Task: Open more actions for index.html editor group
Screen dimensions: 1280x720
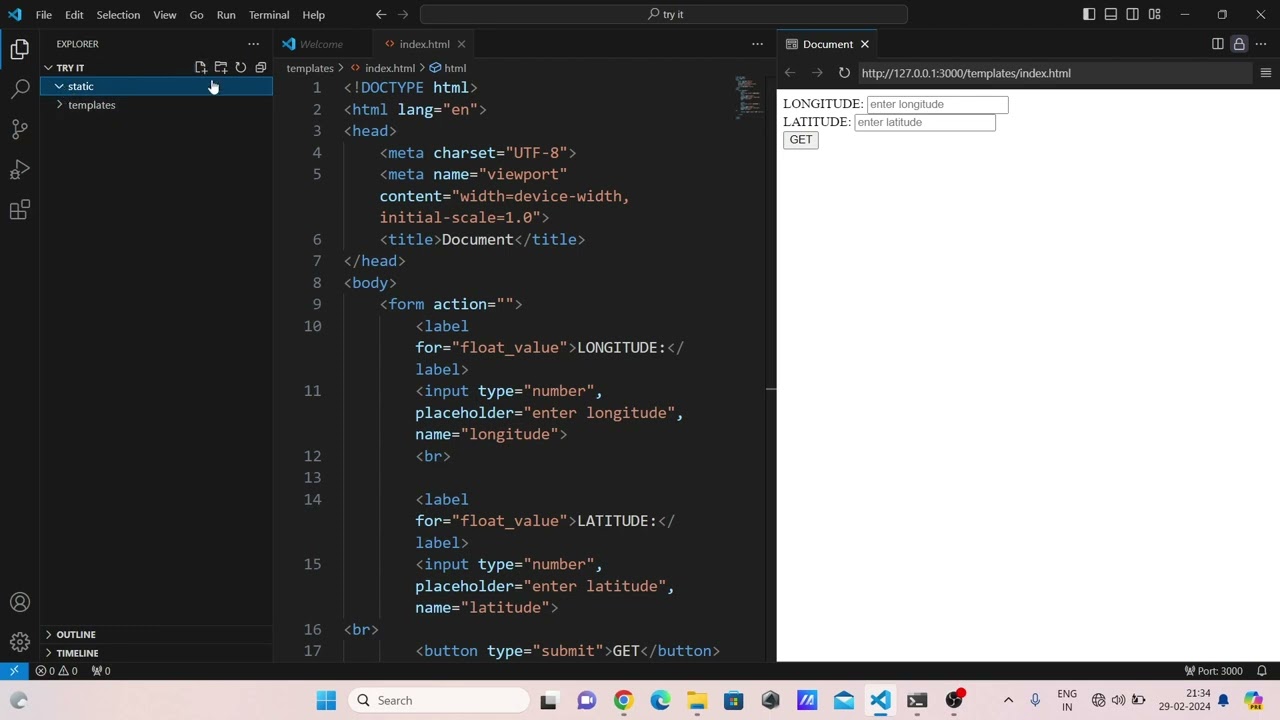Action: [757, 44]
